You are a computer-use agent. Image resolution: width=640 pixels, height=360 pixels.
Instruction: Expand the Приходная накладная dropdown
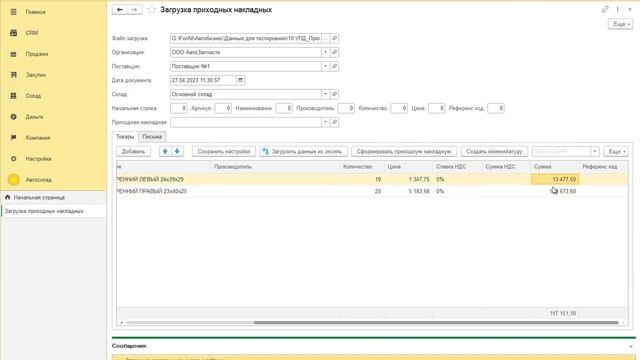[x=325, y=122]
